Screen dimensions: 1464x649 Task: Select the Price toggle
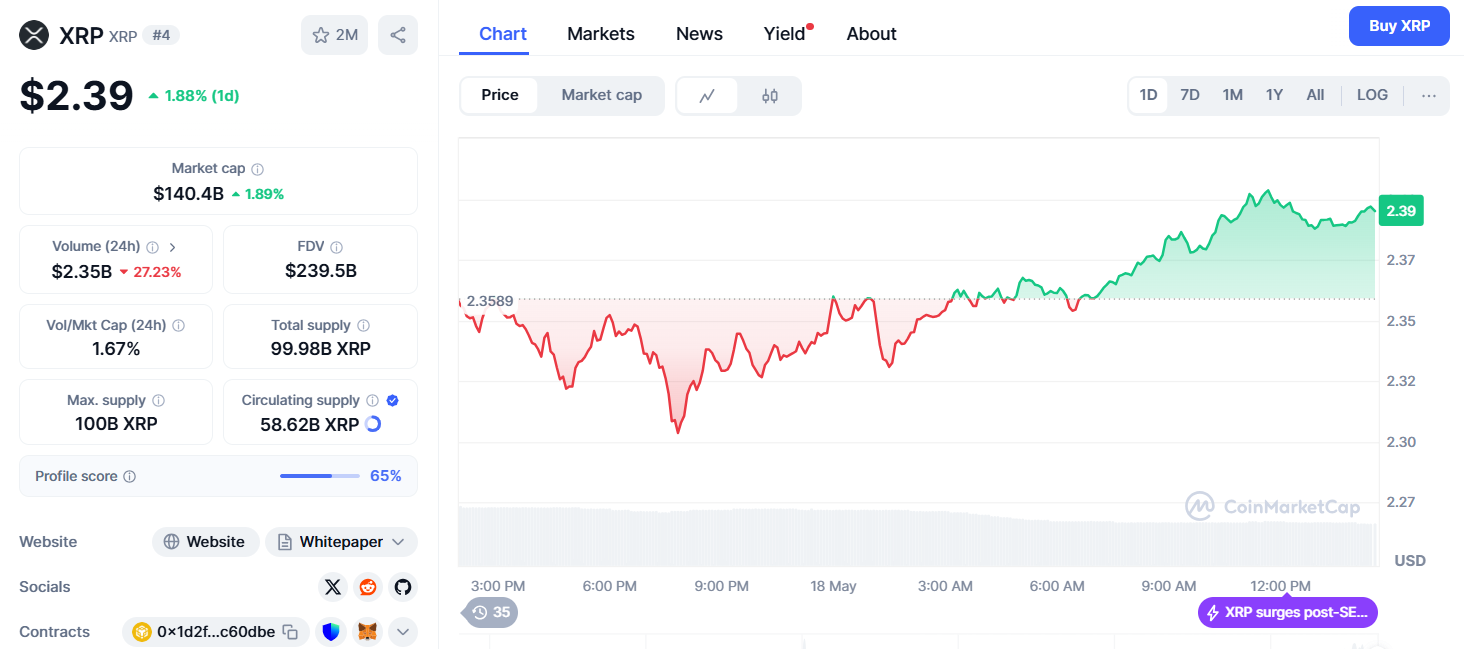point(500,95)
